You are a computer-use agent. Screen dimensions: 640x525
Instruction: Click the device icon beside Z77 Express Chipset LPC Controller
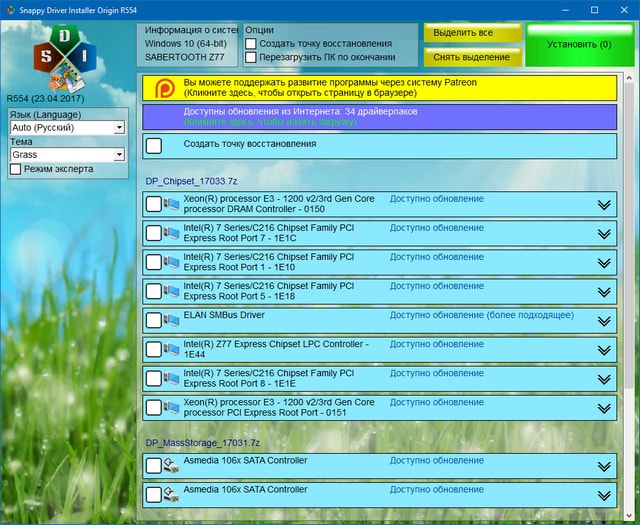(x=171, y=349)
